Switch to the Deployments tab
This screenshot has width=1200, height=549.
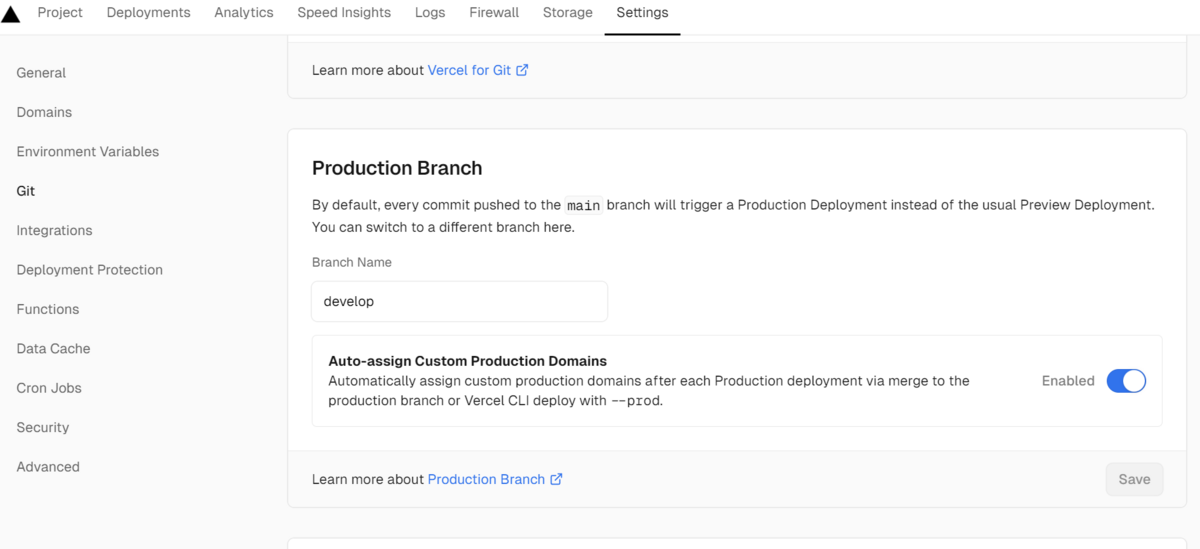point(148,13)
